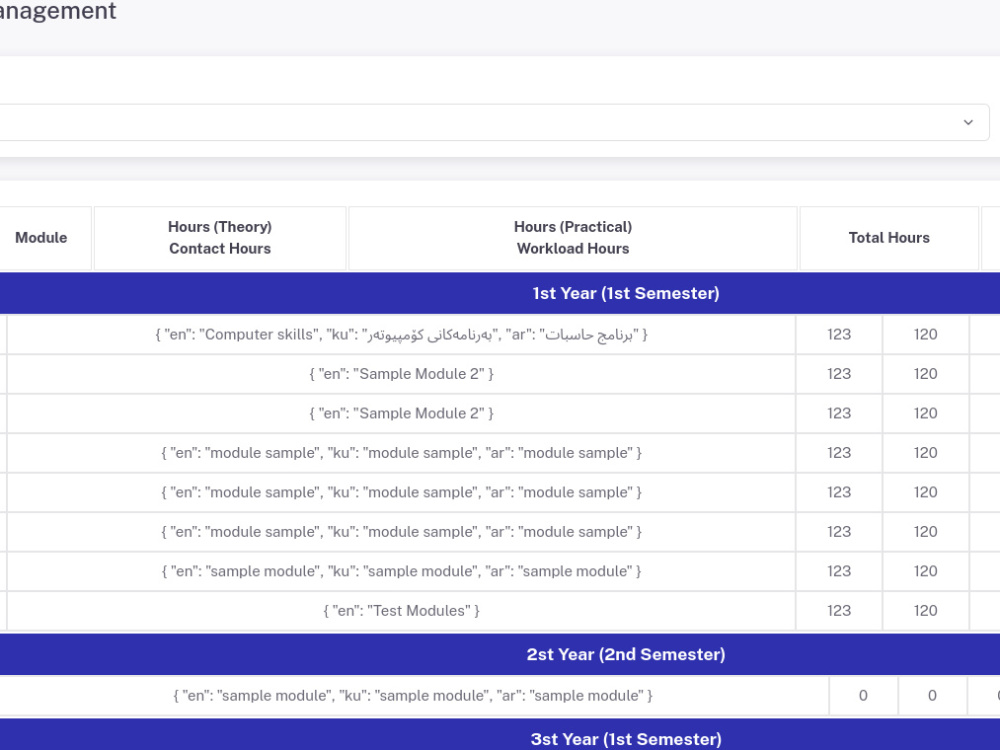Click the 1st Year (1st Semester) section bar
The image size is (1000, 750).
coord(500,293)
